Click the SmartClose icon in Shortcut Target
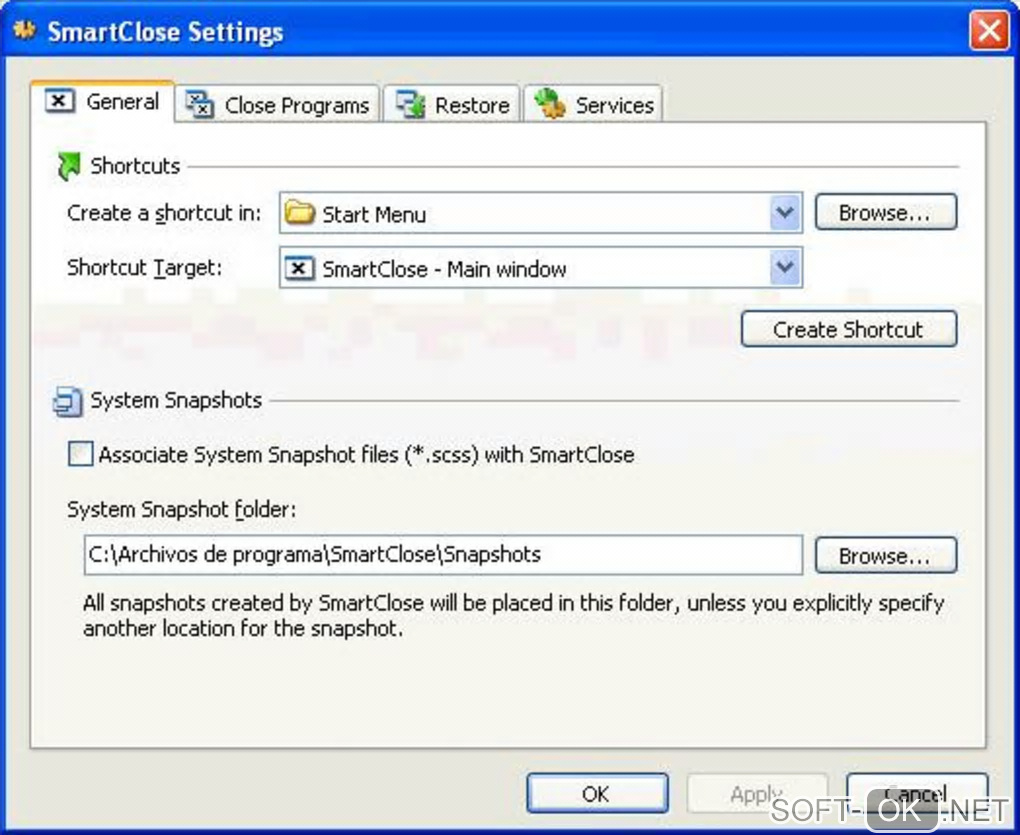Viewport: 1020px width, 835px height. pyautogui.click(x=300, y=268)
